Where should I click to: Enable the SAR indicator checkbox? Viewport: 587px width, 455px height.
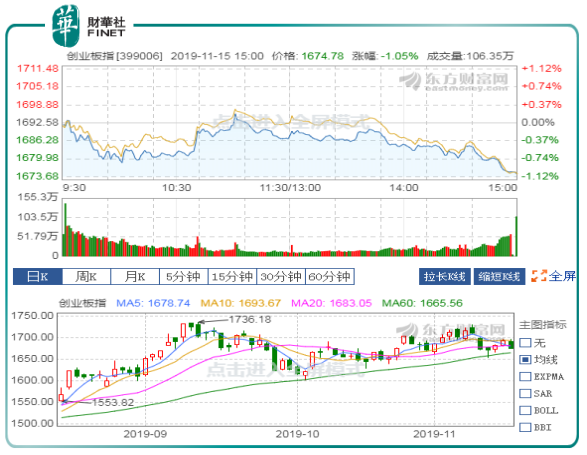[x=525, y=393]
